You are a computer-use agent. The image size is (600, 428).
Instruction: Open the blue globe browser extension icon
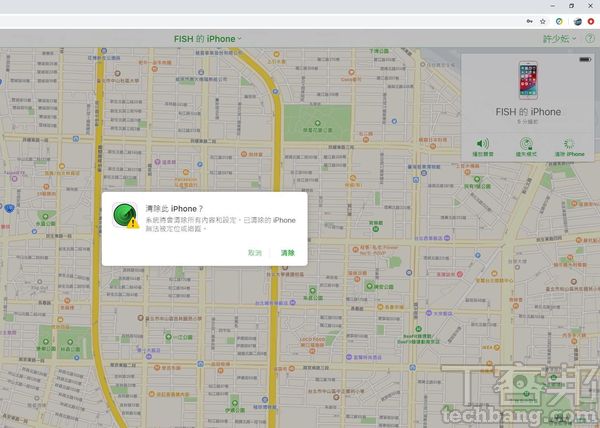click(577, 21)
